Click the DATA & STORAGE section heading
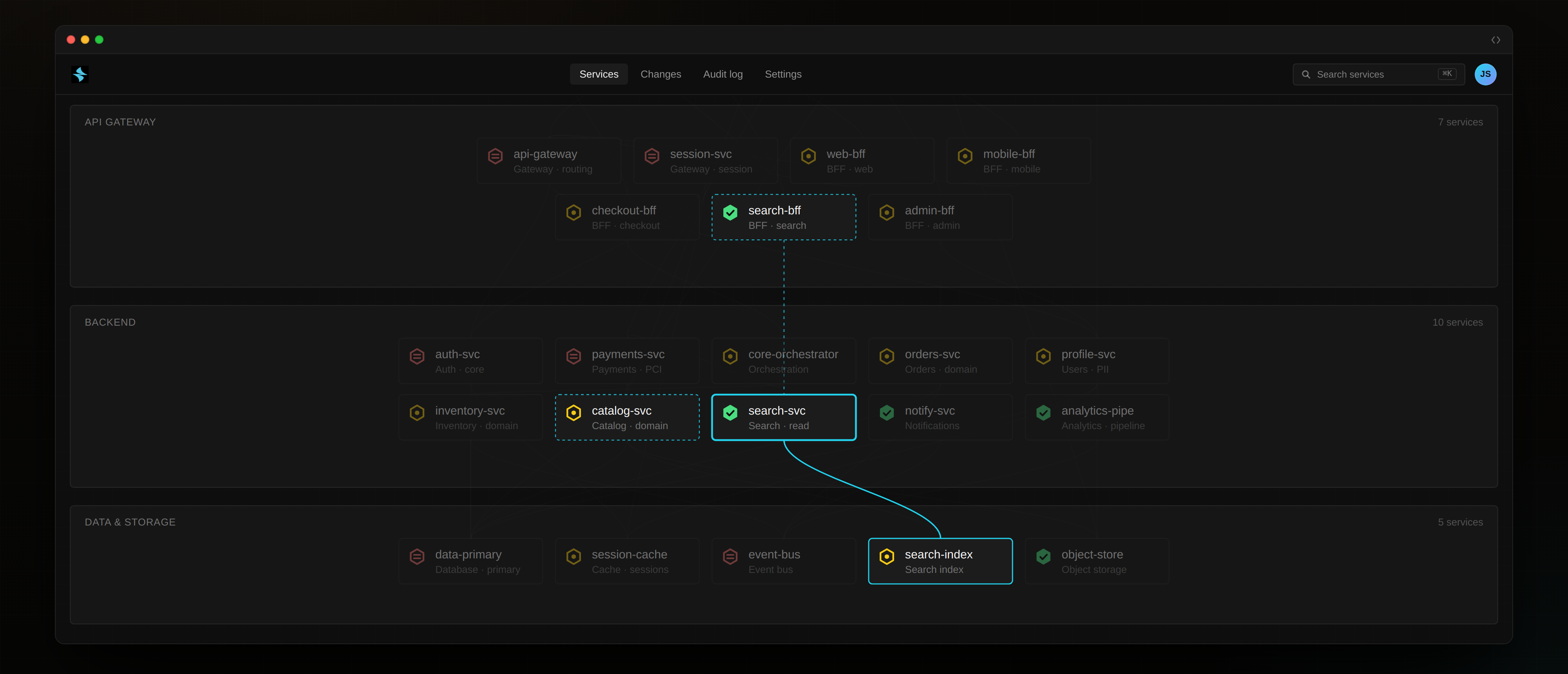This screenshot has height=674, width=1568. click(130, 522)
